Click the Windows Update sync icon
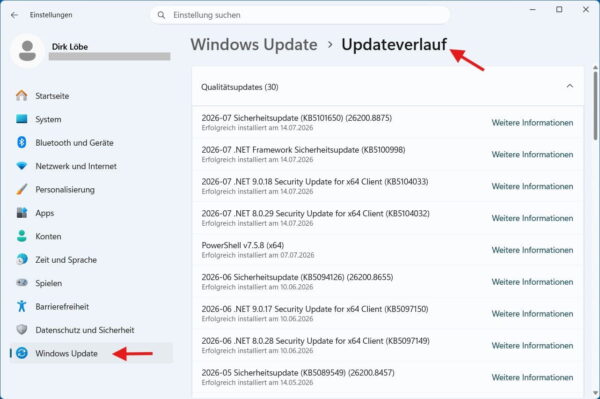 [x=22, y=353]
